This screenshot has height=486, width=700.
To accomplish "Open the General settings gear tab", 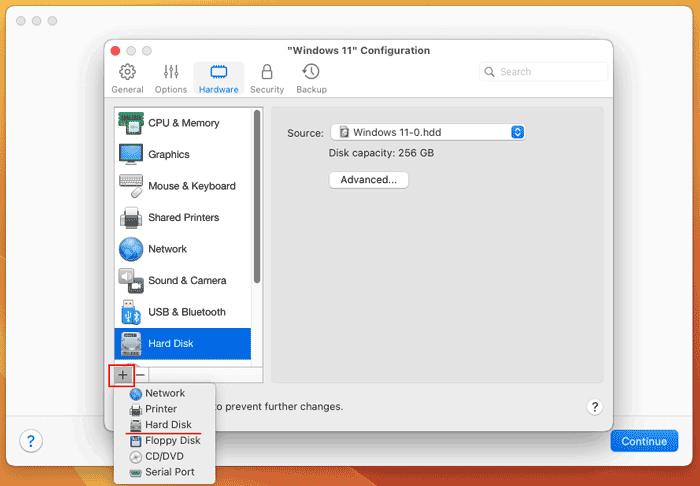I will 127,79.
